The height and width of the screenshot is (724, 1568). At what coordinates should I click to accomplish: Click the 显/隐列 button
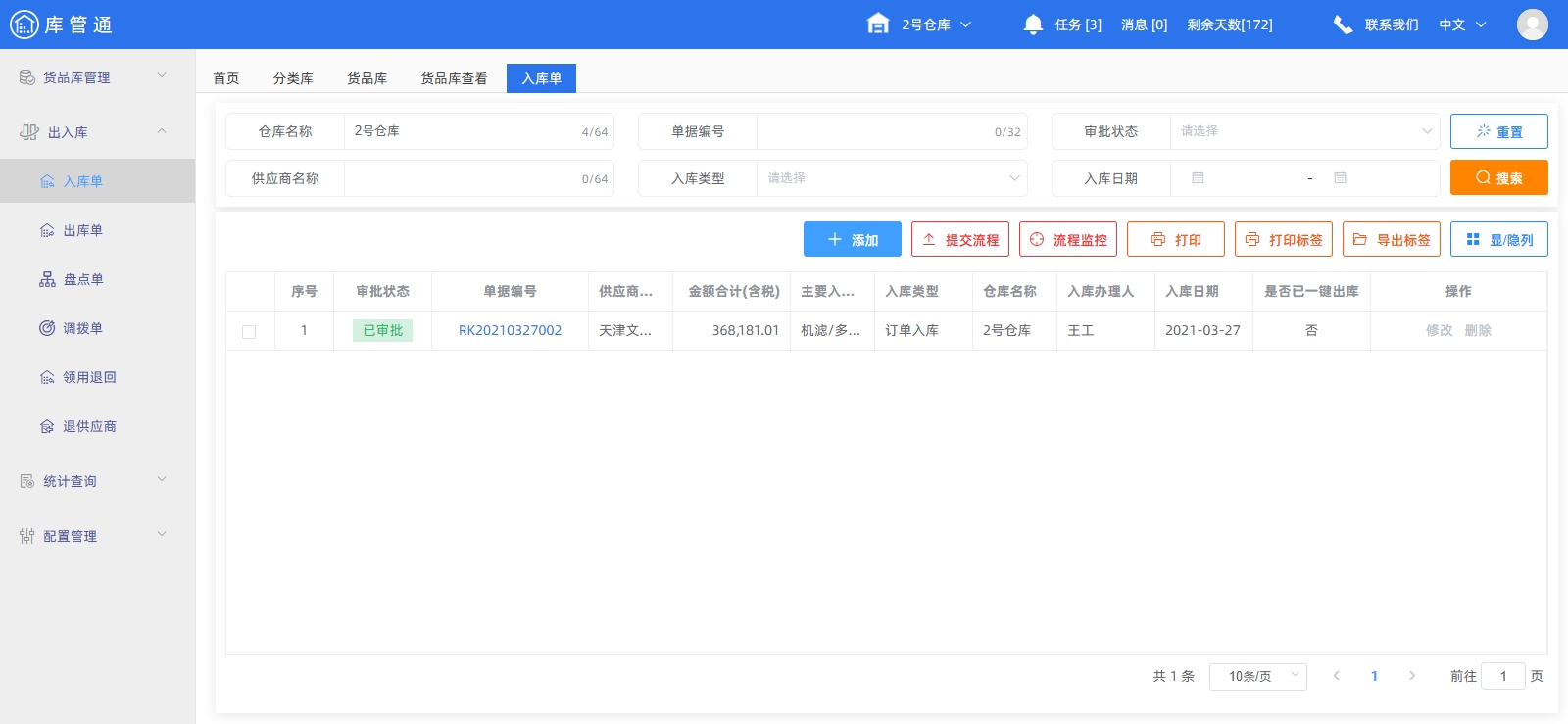tap(1499, 239)
